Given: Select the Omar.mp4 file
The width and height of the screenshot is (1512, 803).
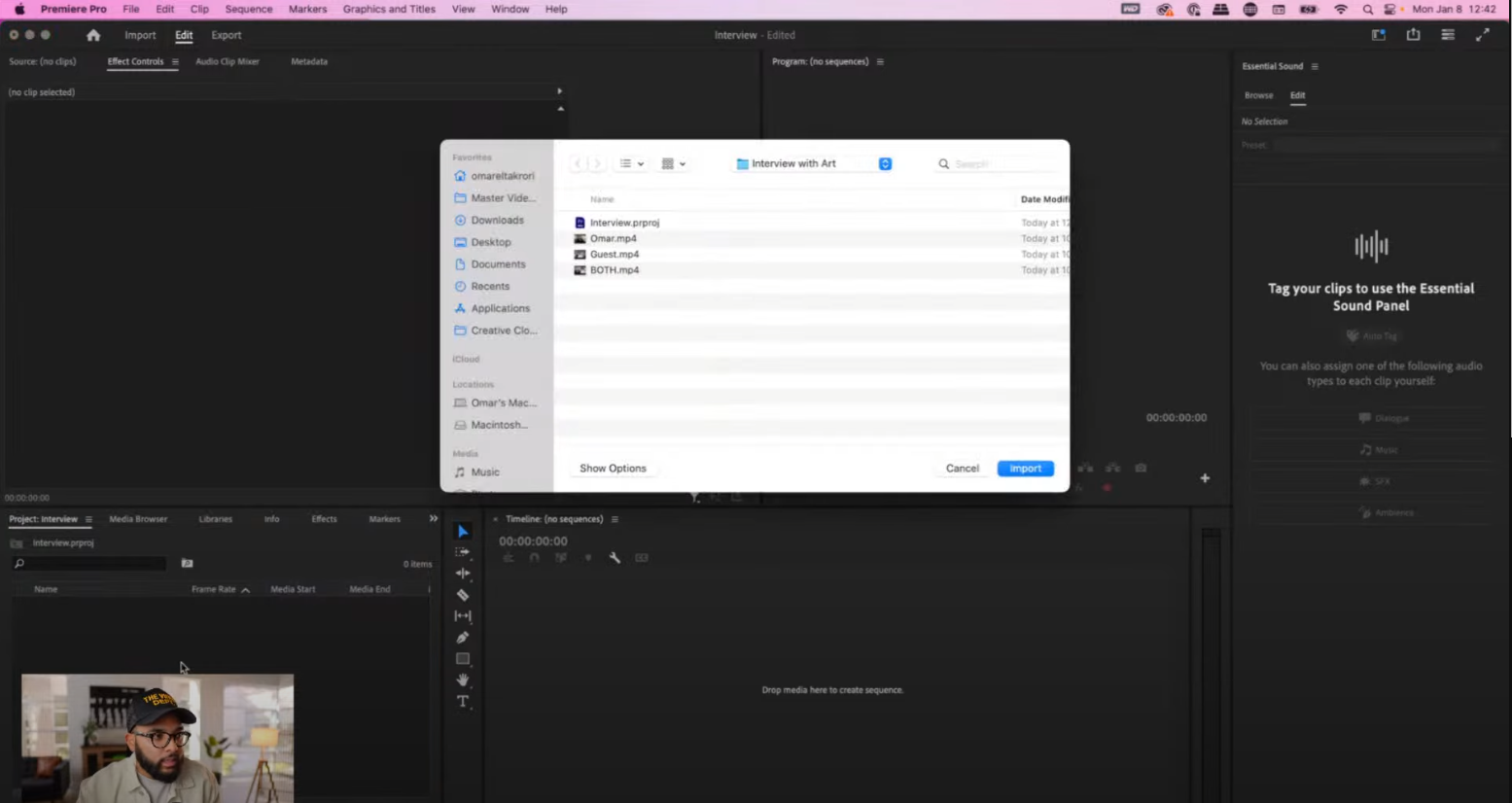Looking at the screenshot, I should tap(614, 239).
